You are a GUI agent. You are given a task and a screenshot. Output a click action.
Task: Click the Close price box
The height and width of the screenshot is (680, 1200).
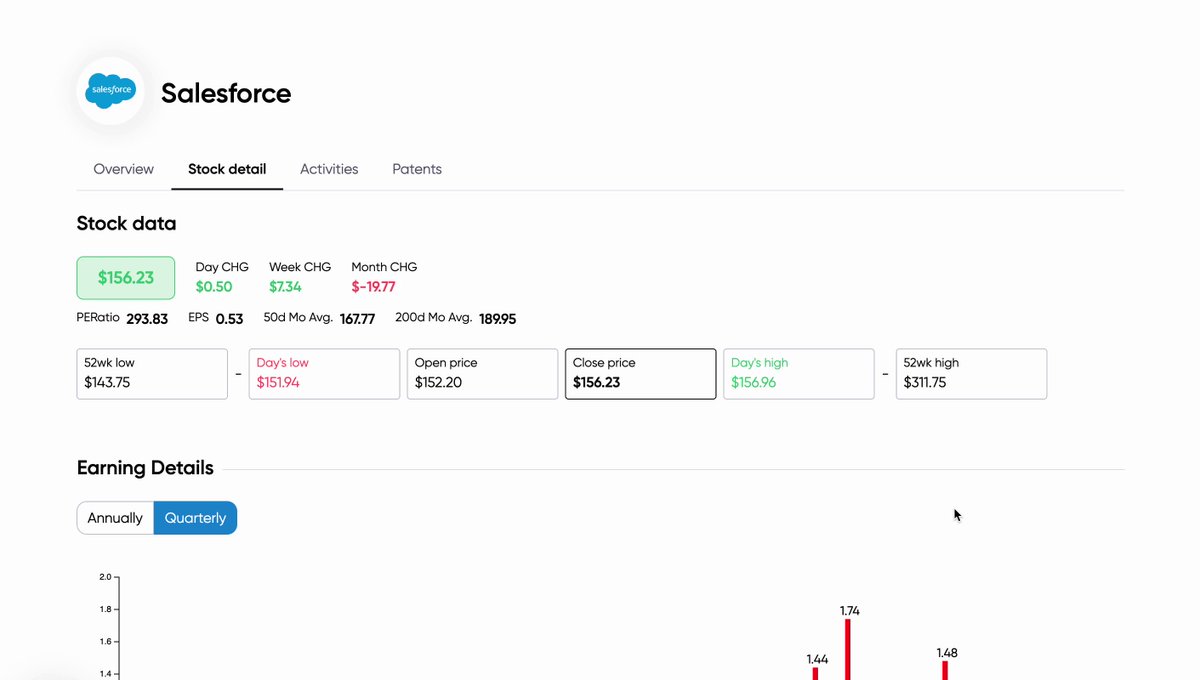(x=641, y=374)
